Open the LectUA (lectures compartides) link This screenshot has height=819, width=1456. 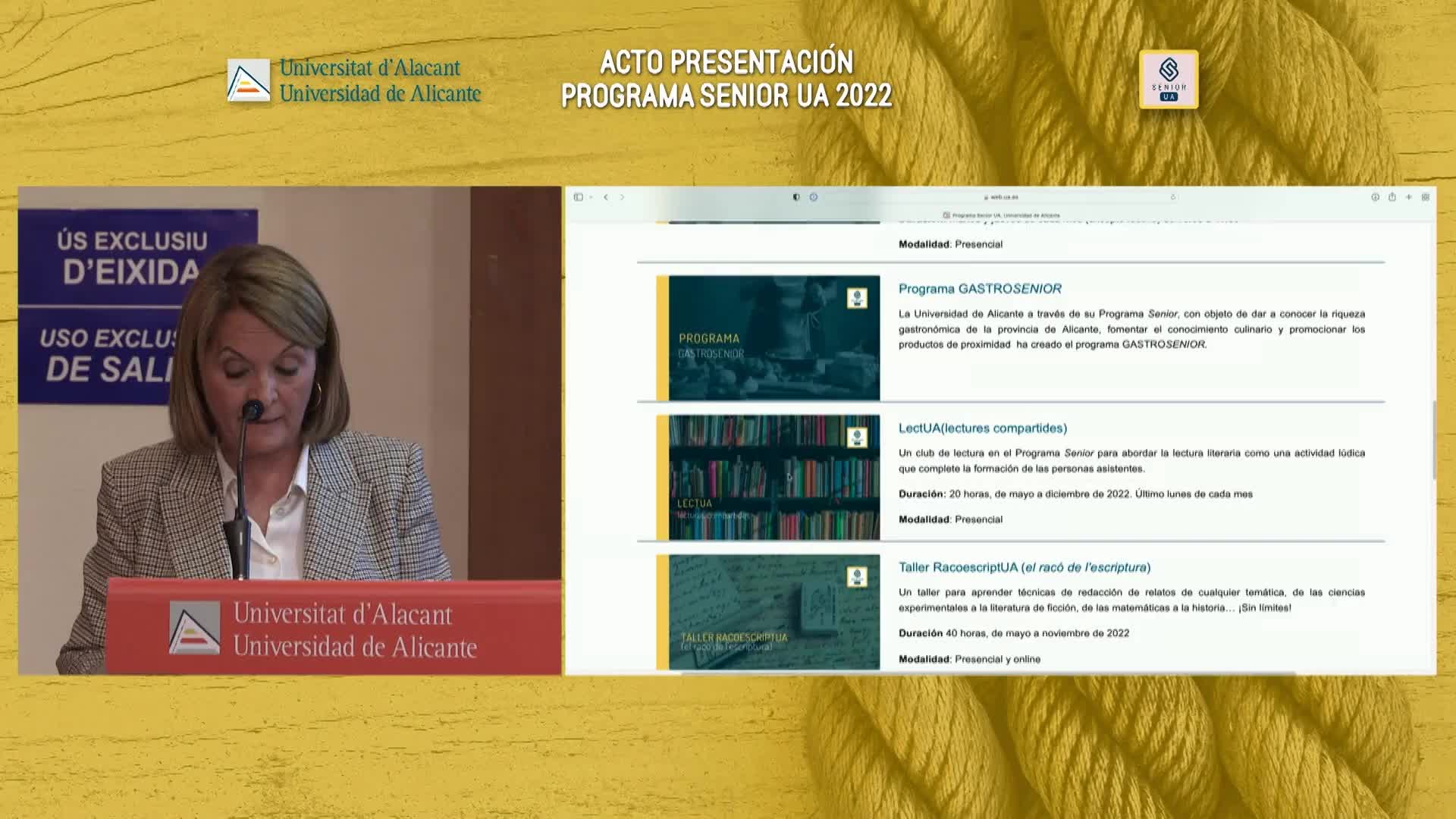click(x=982, y=428)
